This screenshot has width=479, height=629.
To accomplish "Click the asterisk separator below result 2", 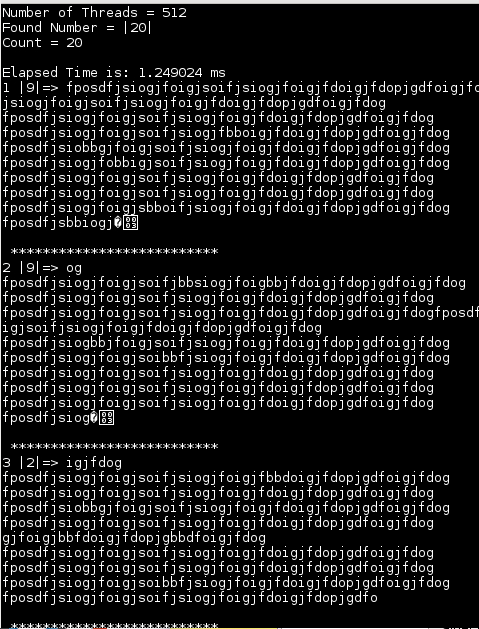I will pos(114,446).
